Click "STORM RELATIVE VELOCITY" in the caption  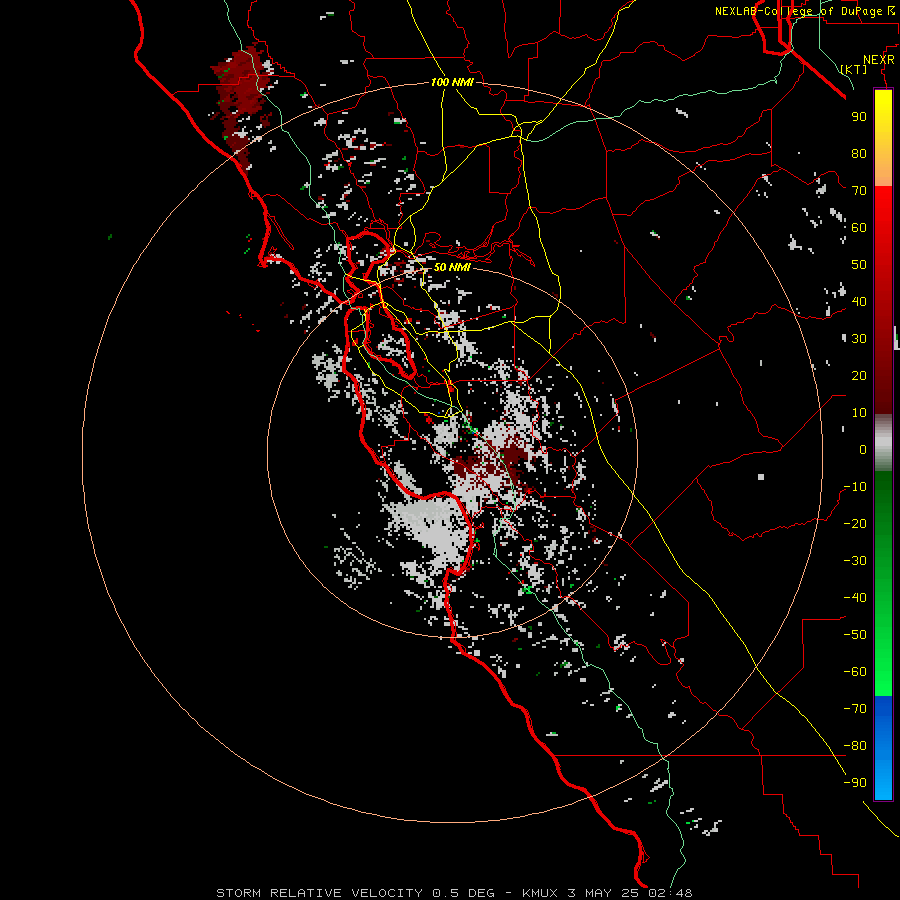pos(321,893)
